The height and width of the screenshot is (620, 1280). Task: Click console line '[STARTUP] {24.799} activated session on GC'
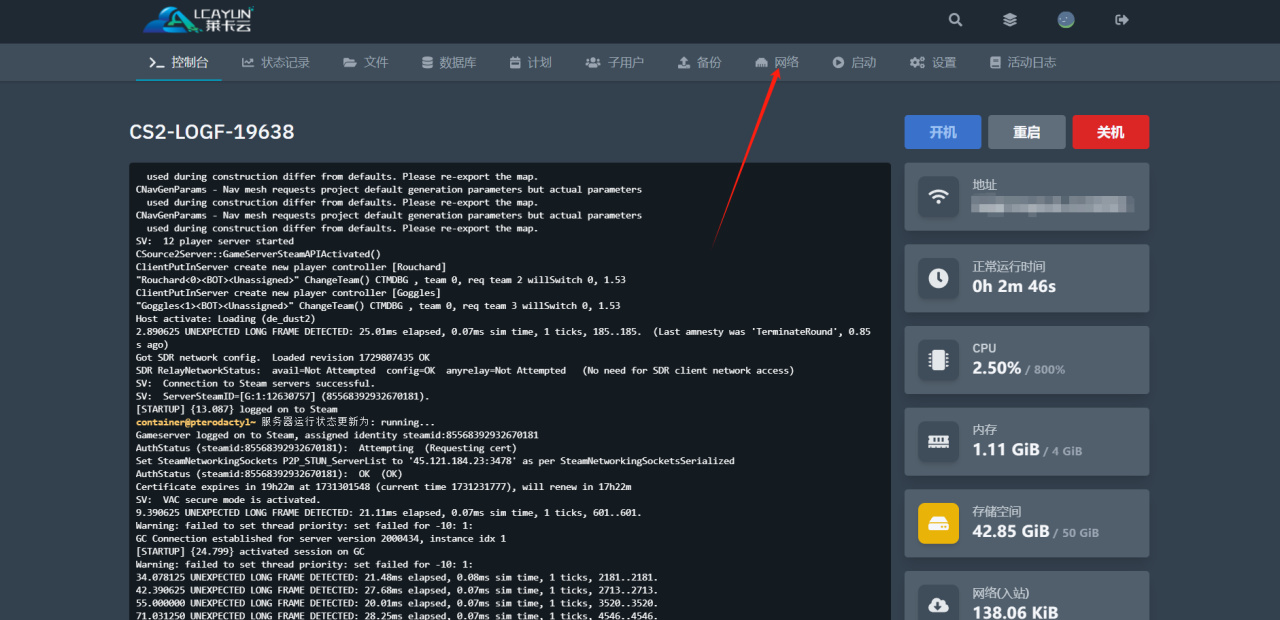tap(250, 551)
